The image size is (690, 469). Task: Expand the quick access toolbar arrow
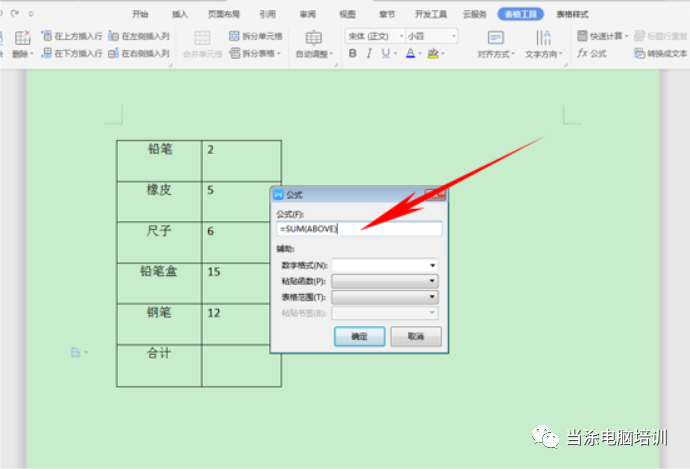[31, 14]
